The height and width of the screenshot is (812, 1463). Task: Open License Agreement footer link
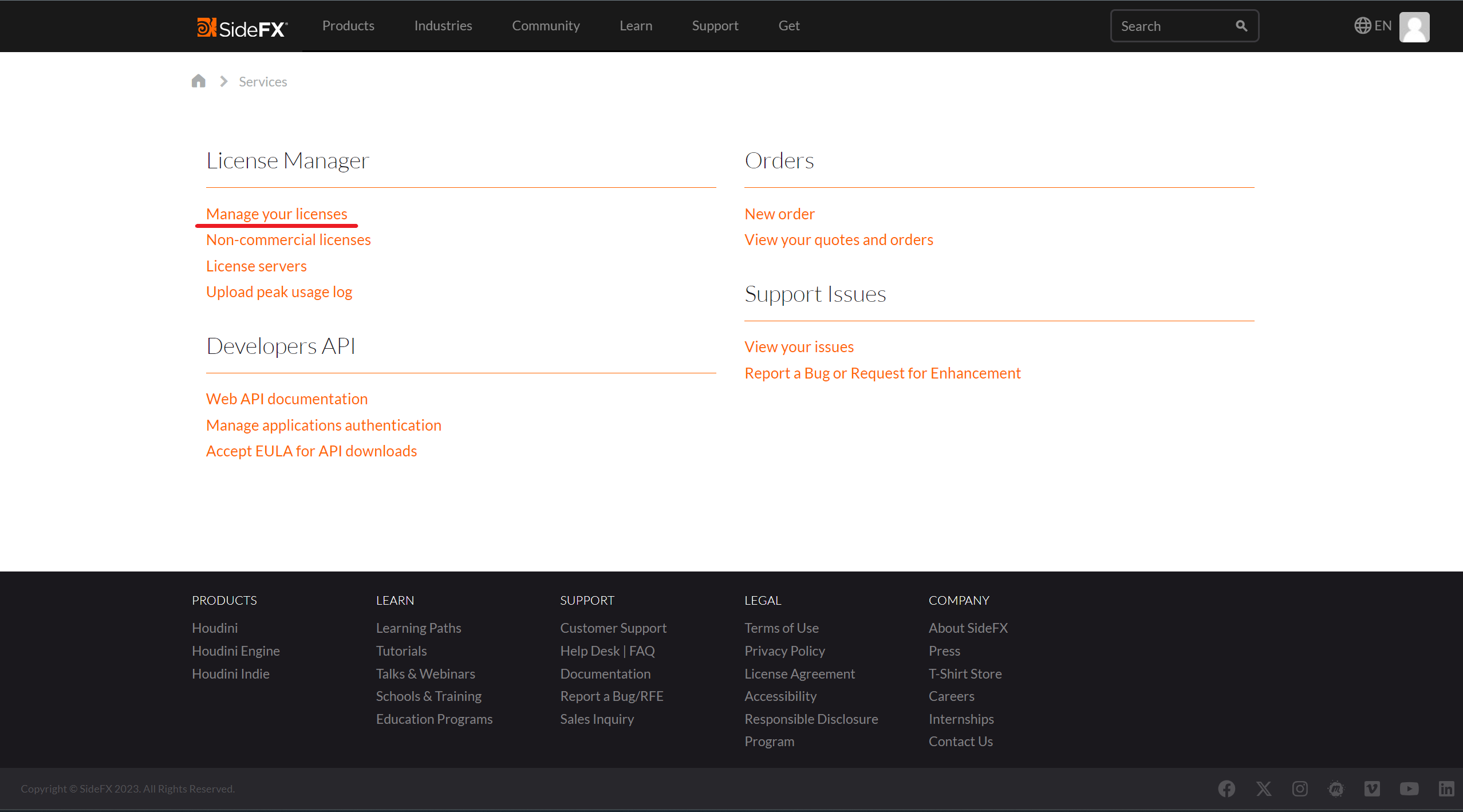(x=799, y=673)
